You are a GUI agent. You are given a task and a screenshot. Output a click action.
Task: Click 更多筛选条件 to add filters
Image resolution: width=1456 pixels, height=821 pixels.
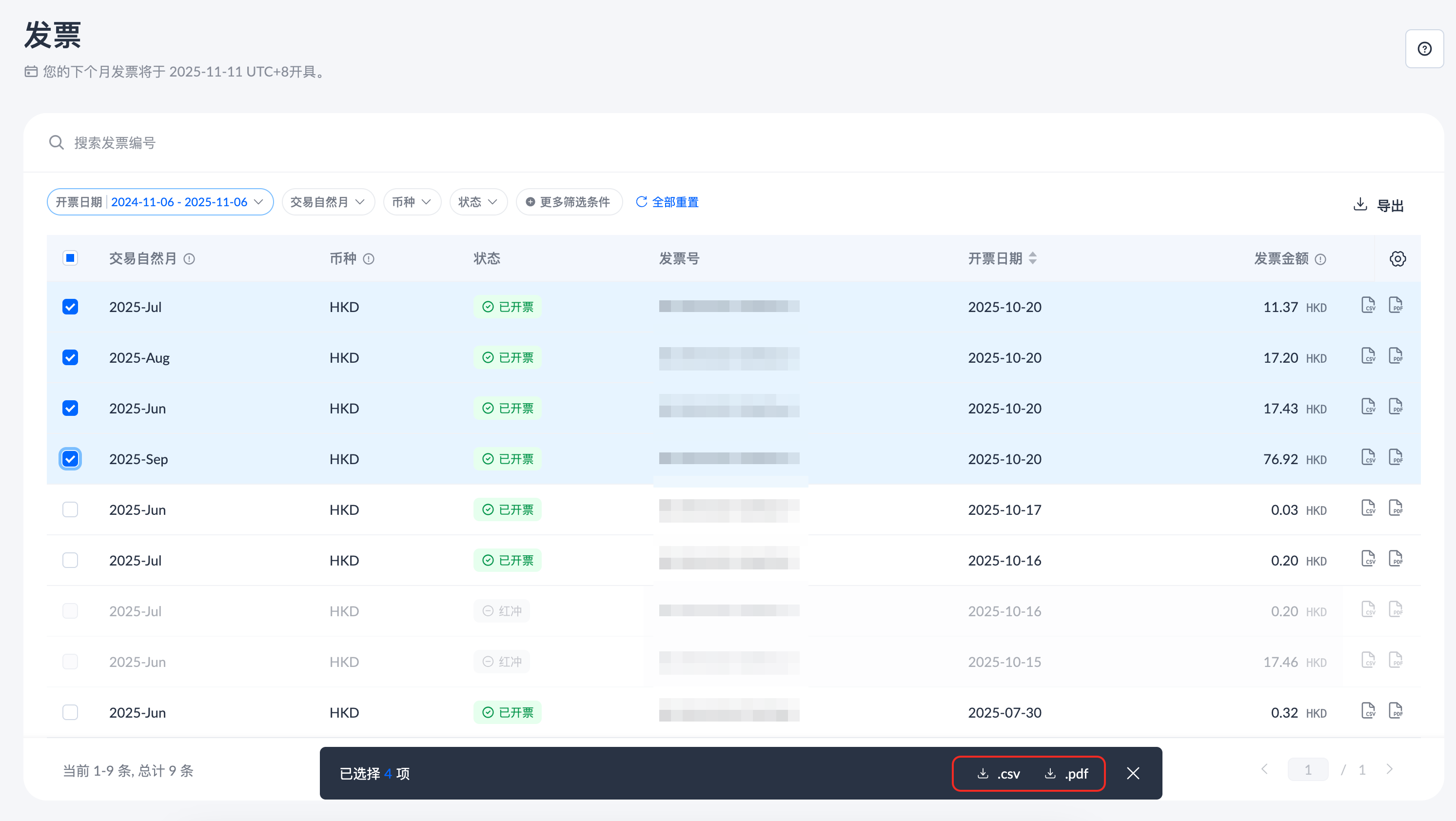569,202
